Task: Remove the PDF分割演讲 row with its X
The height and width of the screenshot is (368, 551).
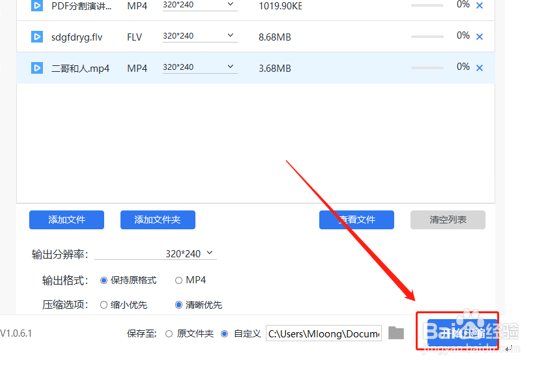Action: [479, 6]
